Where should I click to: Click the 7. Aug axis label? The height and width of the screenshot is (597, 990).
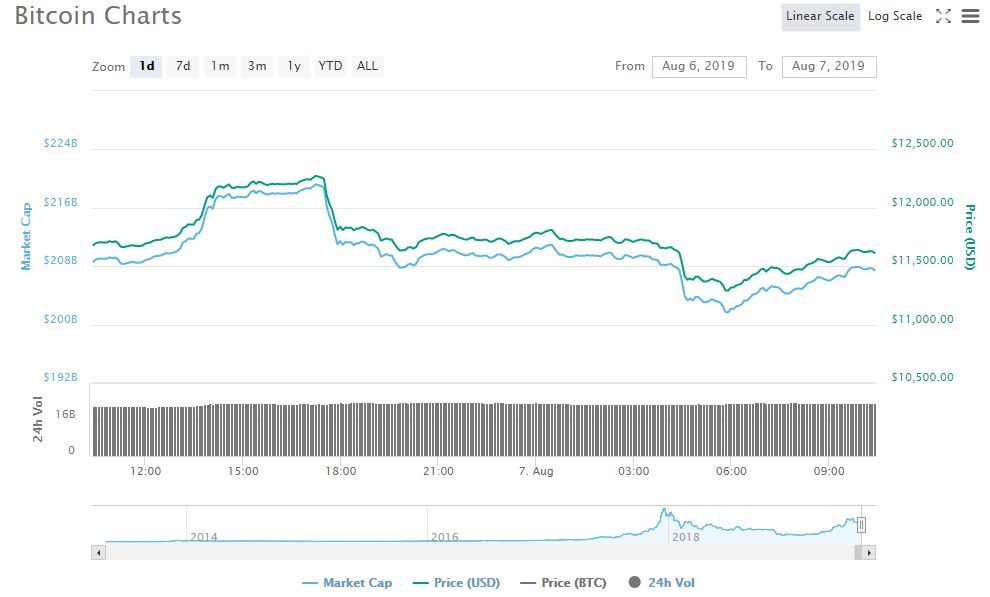pyautogui.click(x=536, y=471)
